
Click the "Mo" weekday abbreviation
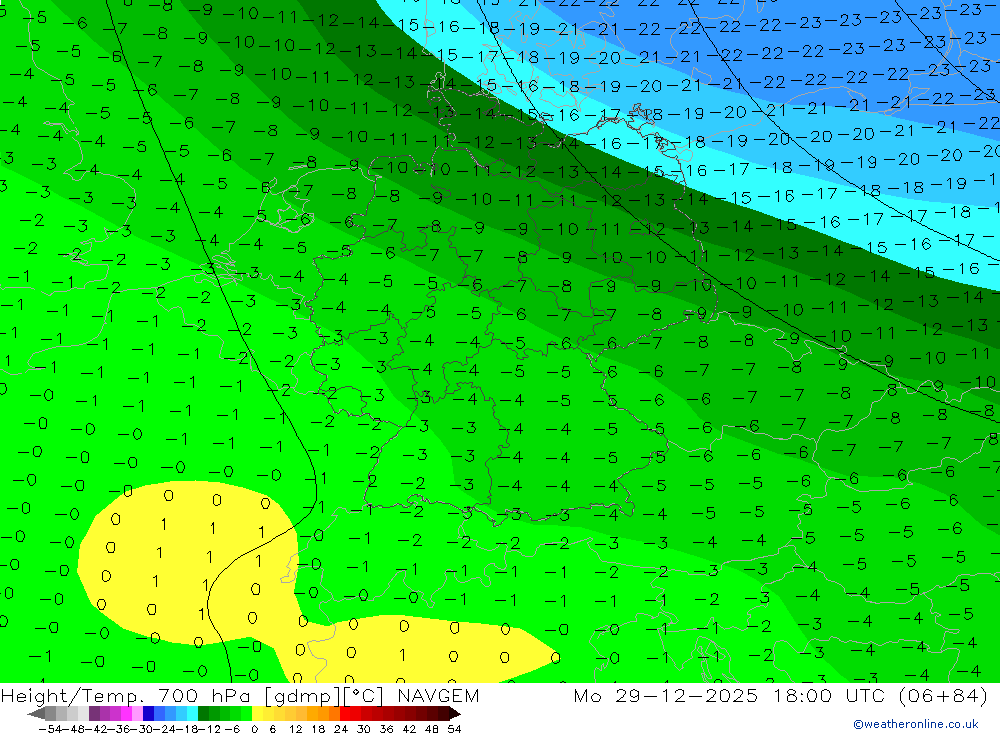(587, 696)
